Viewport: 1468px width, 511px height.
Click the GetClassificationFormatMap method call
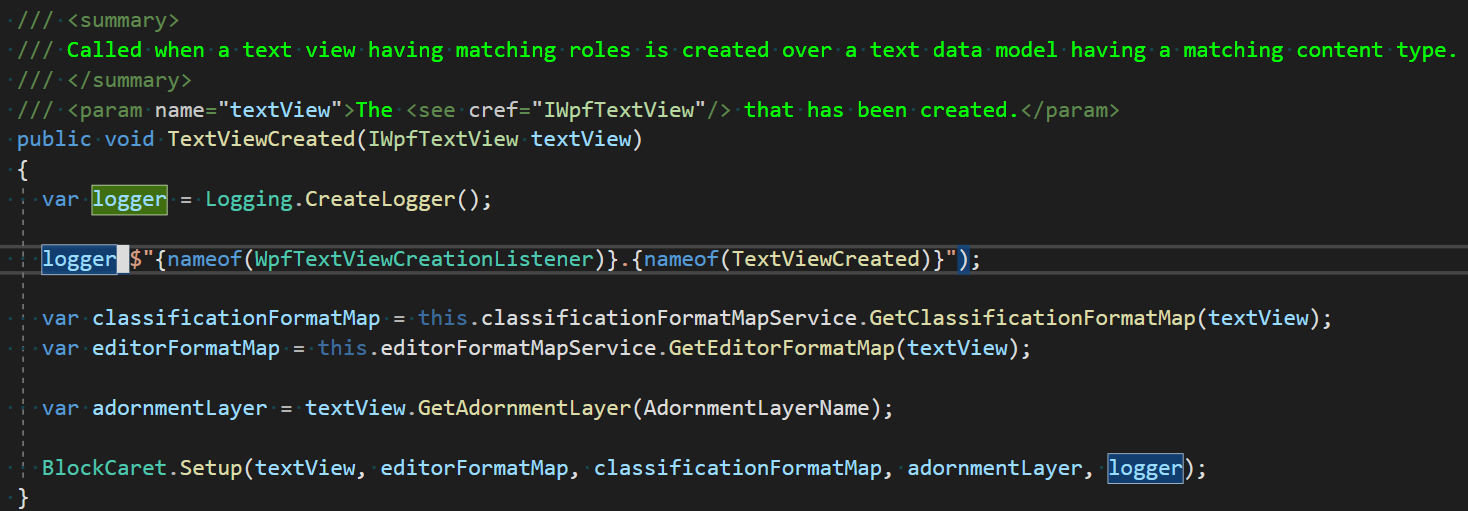coord(1032,319)
